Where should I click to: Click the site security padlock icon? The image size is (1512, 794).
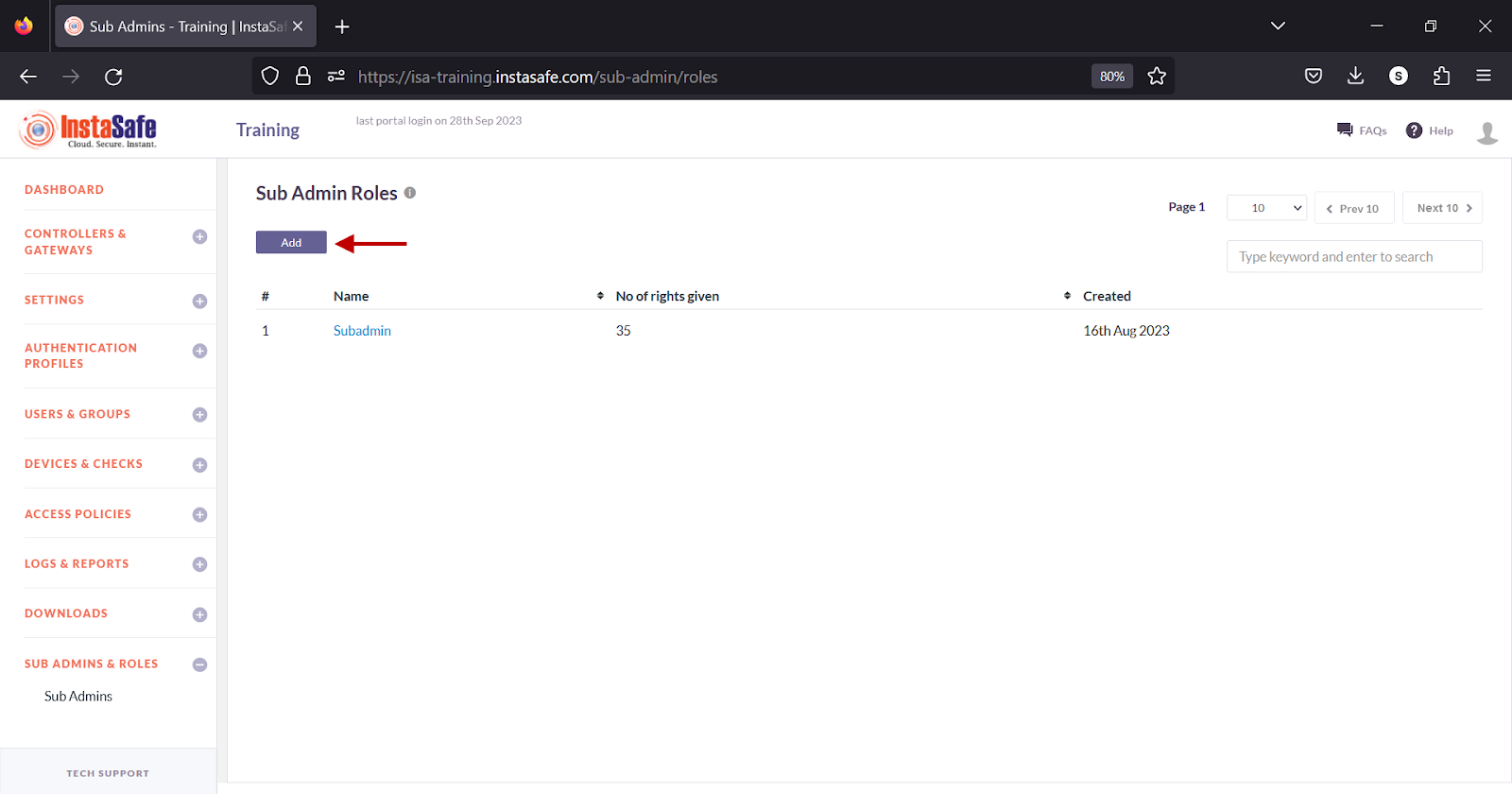pyautogui.click(x=303, y=77)
